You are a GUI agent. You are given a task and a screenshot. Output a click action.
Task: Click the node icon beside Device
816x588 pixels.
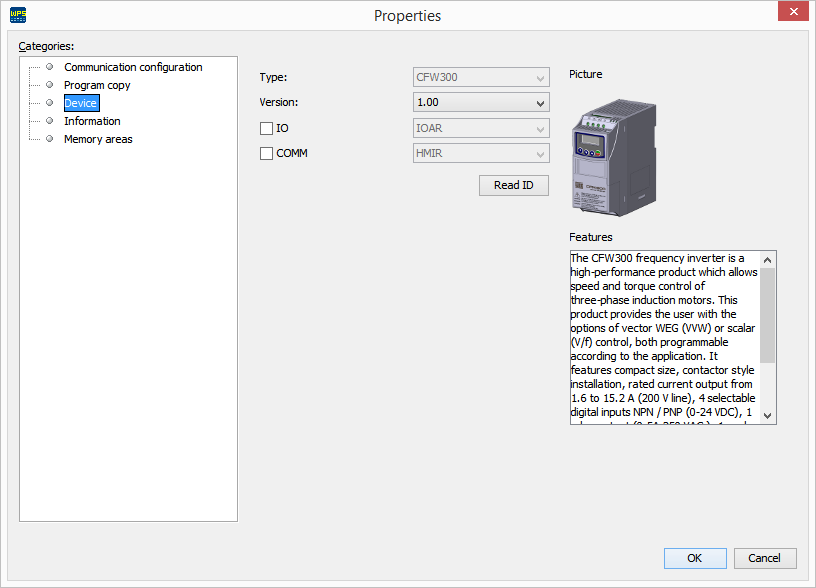click(x=47, y=103)
